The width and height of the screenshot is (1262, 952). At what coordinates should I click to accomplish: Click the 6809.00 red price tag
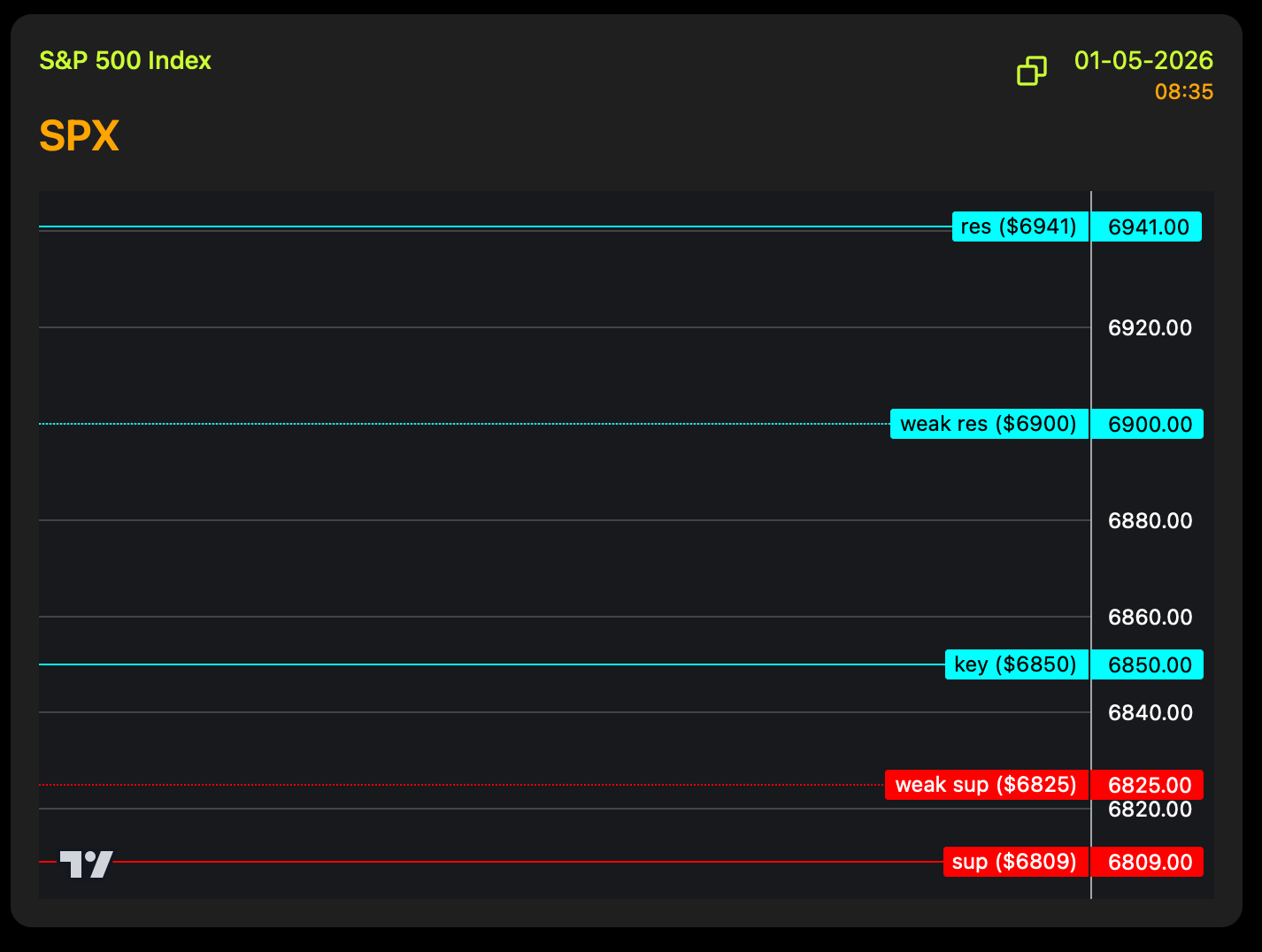pos(1149,862)
